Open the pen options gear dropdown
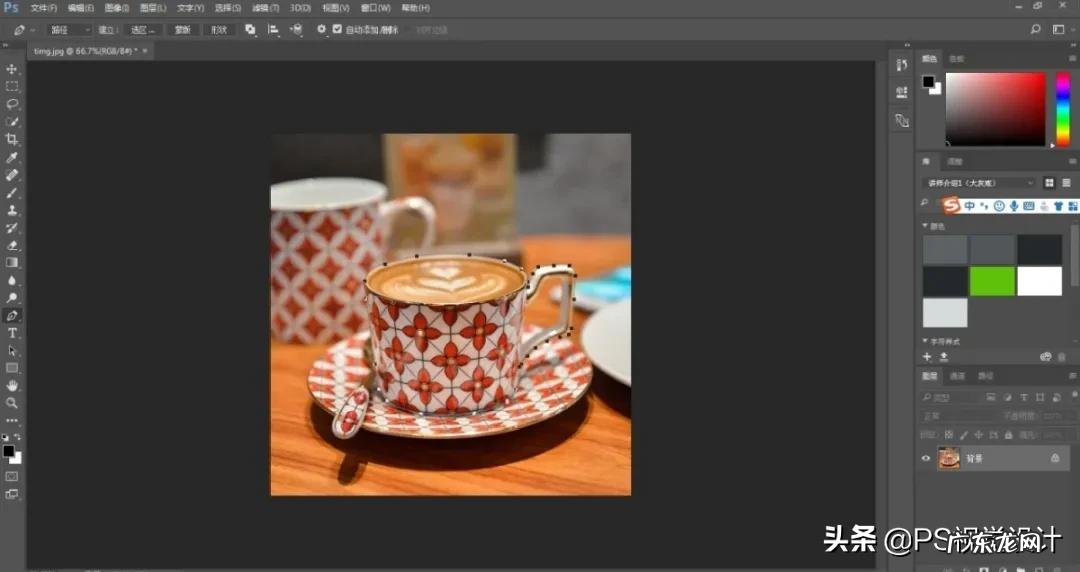The image size is (1080, 572). (322, 30)
